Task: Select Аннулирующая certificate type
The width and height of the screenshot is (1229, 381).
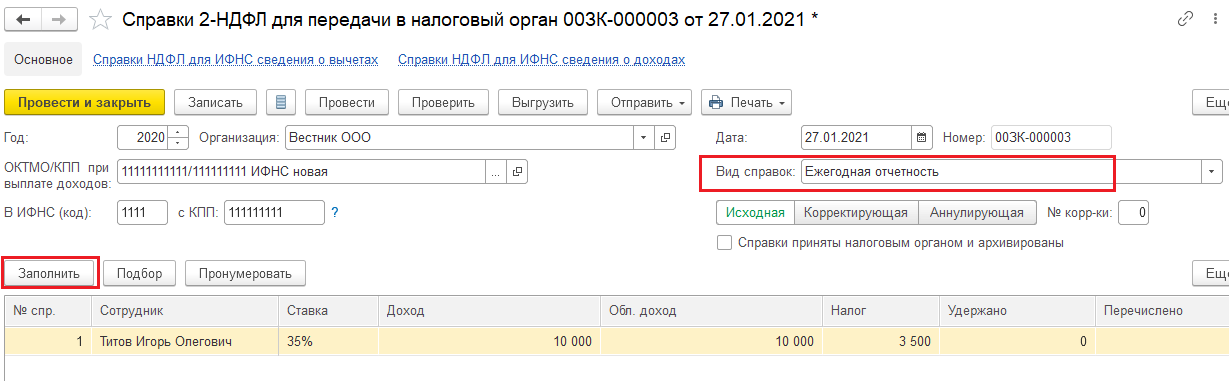Action: (976, 212)
